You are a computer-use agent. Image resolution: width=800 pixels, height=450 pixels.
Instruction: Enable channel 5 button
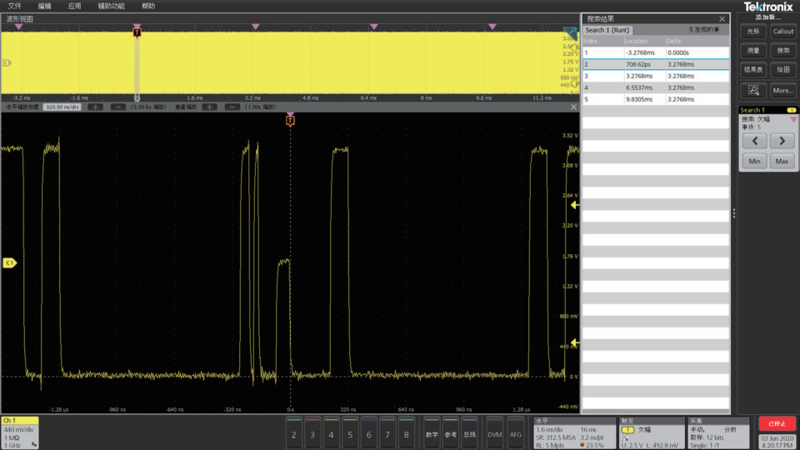tap(350, 435)
